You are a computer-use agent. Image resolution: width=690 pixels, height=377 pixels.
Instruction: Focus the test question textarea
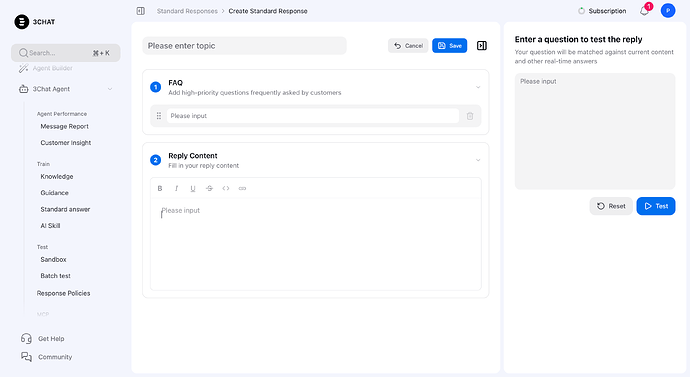pyautogui.click(x=595, y=131)
